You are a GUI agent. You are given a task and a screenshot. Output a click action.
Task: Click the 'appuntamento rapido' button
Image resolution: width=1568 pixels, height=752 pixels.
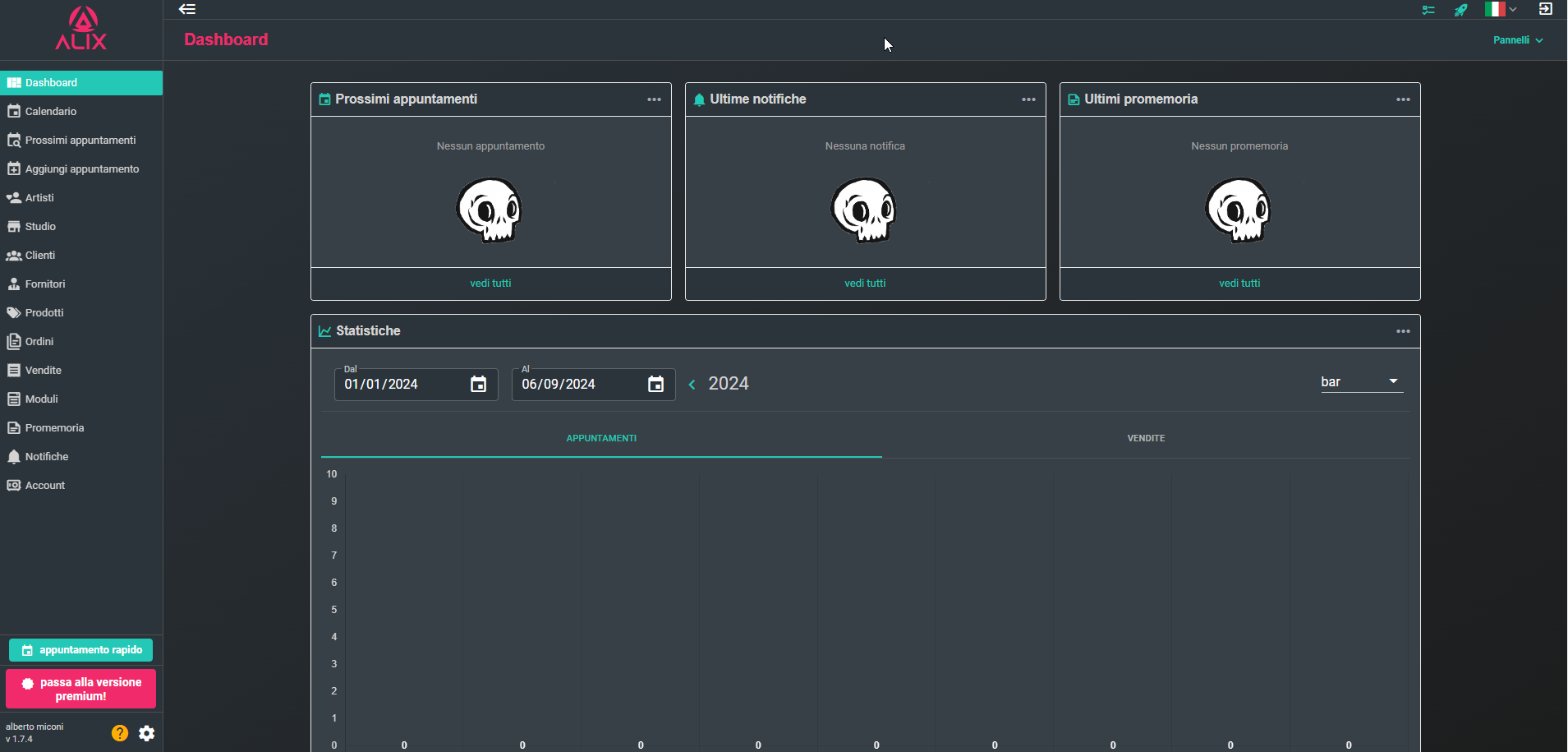point(81,650)
